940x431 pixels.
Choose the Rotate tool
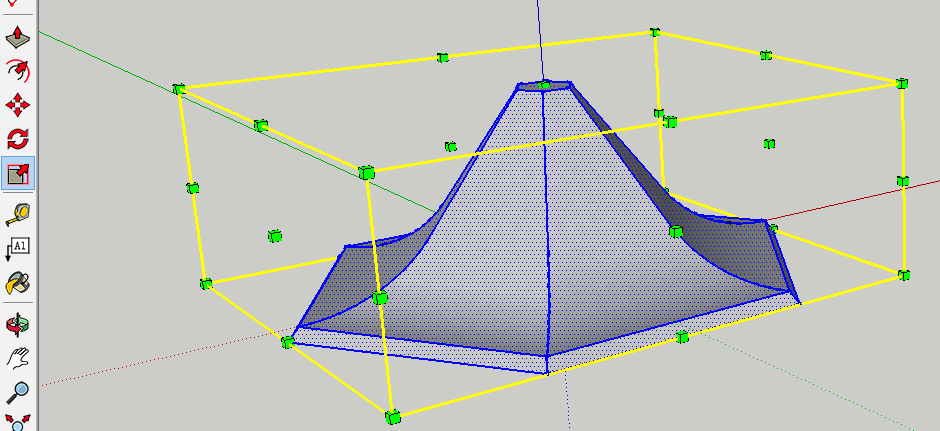(x=18, y=139)
